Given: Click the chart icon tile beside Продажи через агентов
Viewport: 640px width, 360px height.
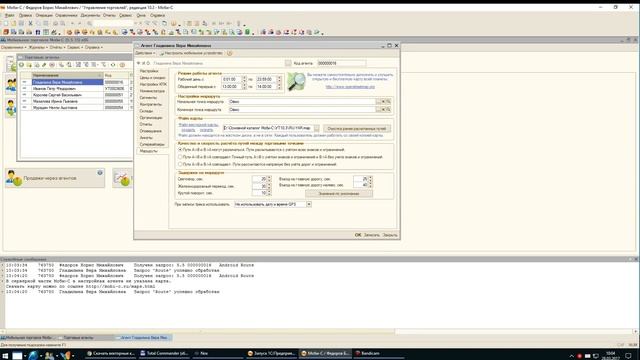Looking at the screenshot, I should click(x=122, y=178).
